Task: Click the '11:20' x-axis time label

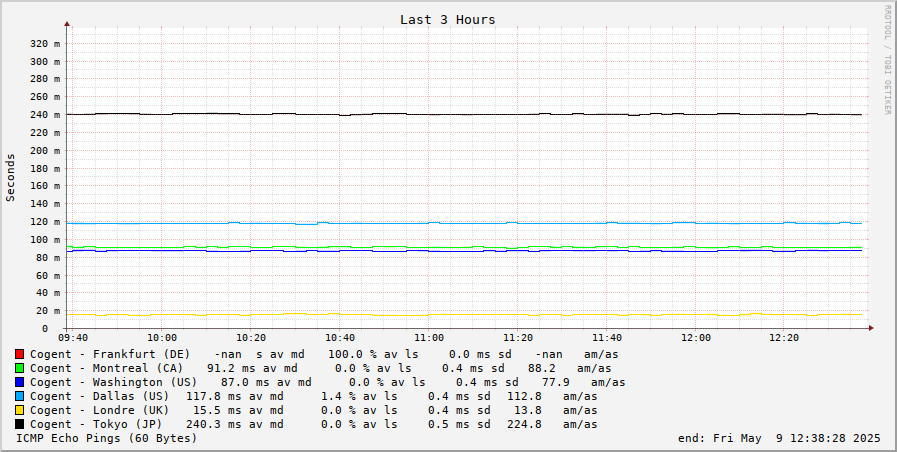Action: (518, 338)
